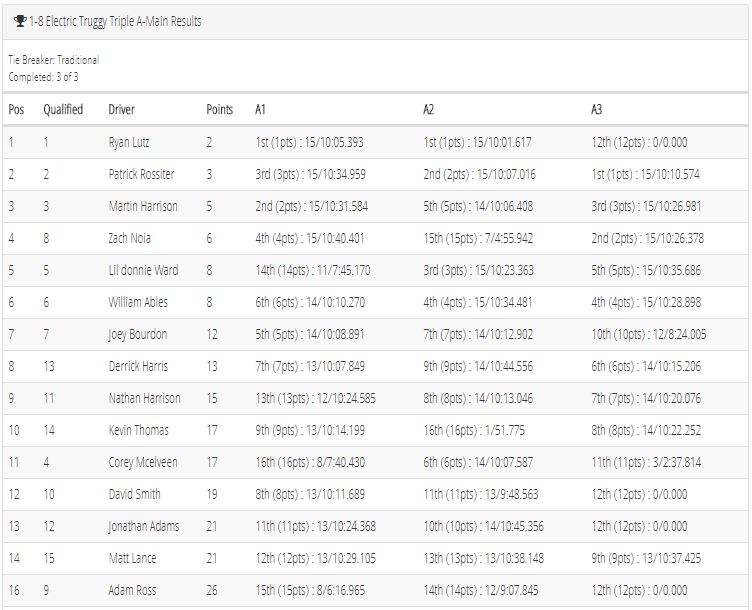
Task: Select driver name Patrick Rossiter
Action: 141,174
